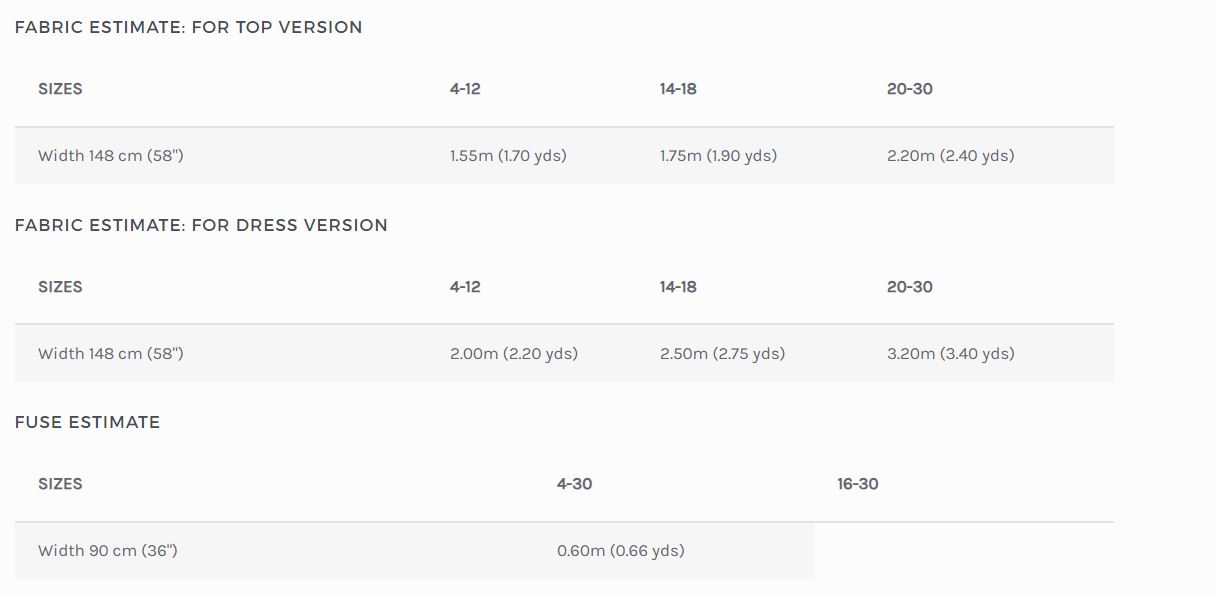
Task: Click Width 148 cm label in dress version table
Action: [111, 354]
